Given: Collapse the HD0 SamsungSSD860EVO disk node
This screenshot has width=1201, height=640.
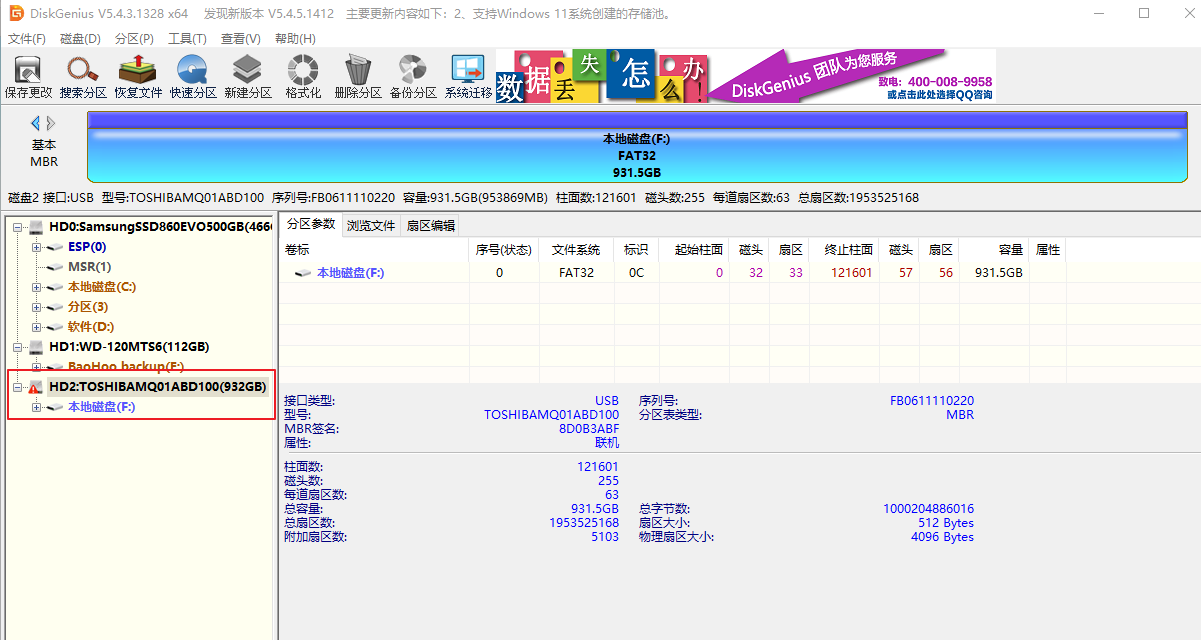Looking at the screenshot, I should point(17,227).
